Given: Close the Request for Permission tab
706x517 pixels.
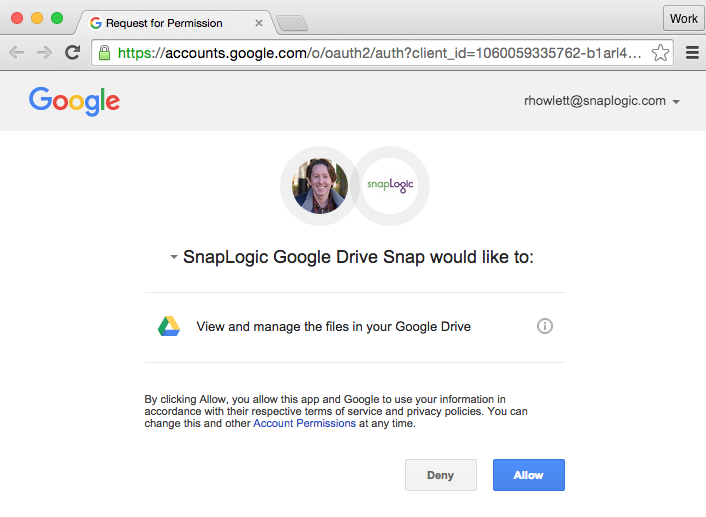Looking at the screenshot, I should tap(259, 23).
